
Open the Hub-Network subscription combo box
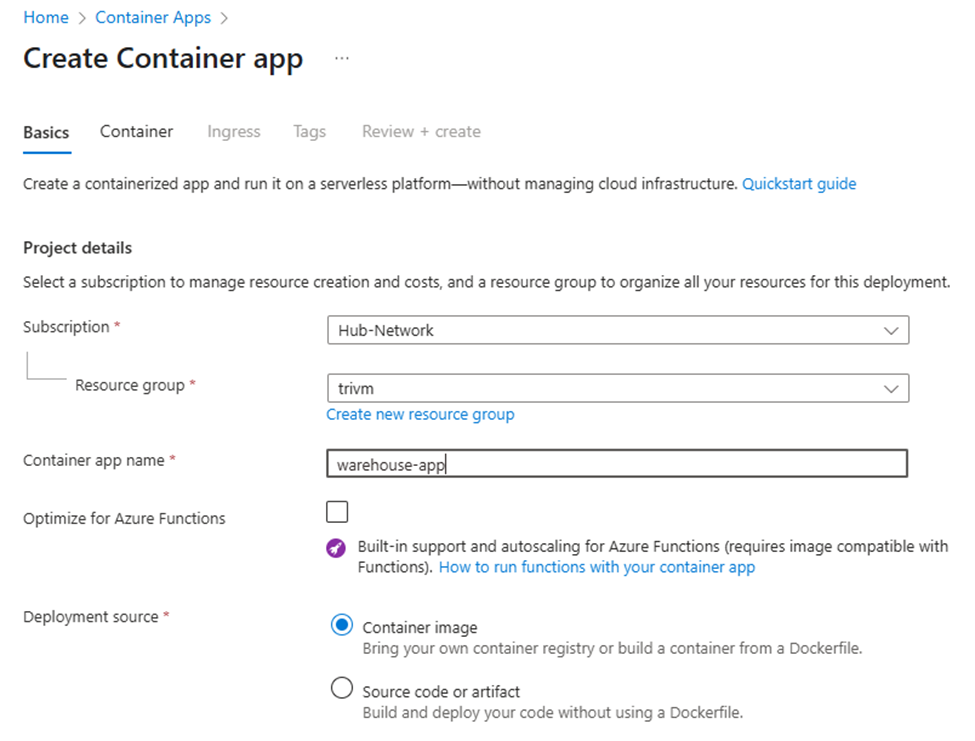[x=618, y=330]
